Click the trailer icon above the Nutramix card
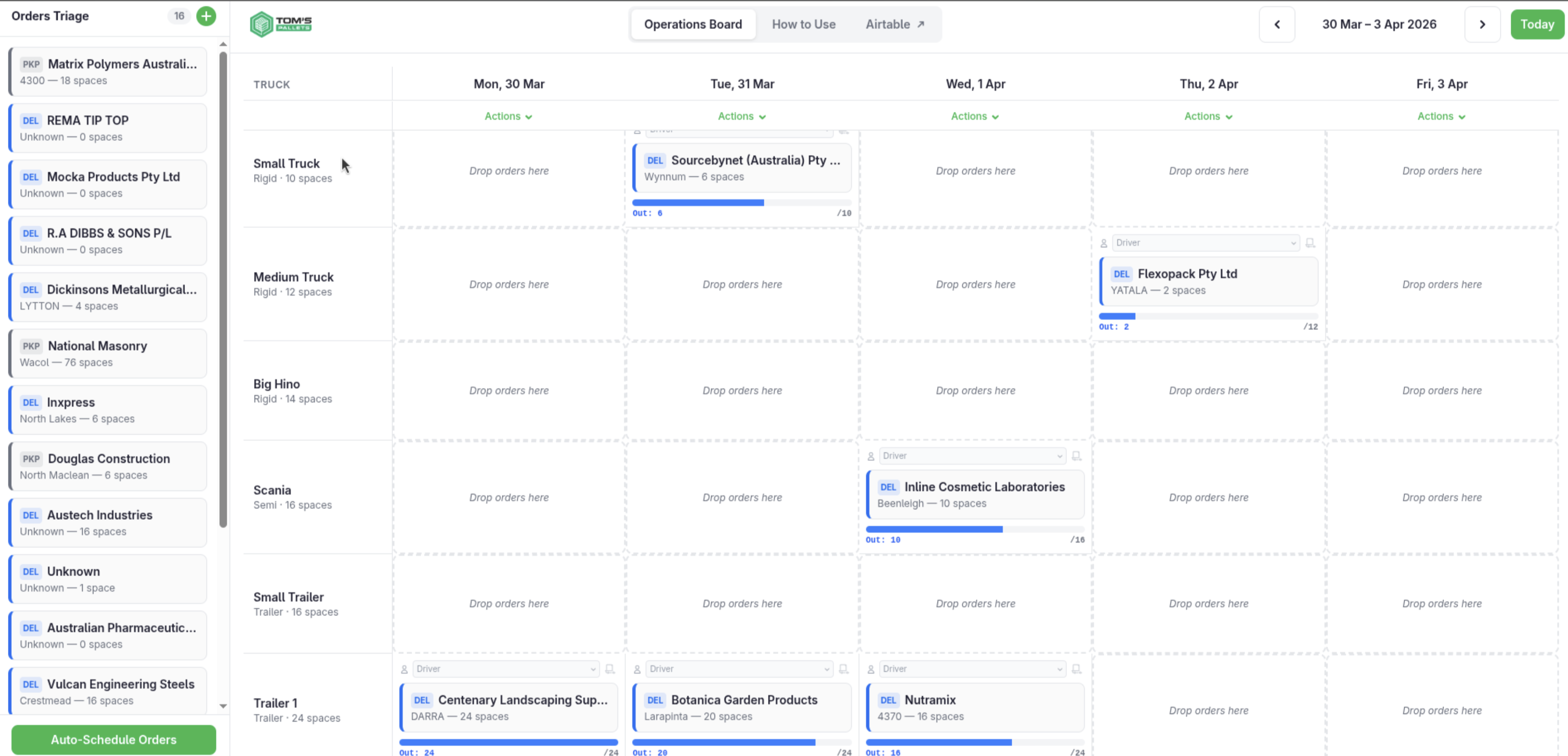This screenshot has height=756, width=1568. tap(1076, 669)
